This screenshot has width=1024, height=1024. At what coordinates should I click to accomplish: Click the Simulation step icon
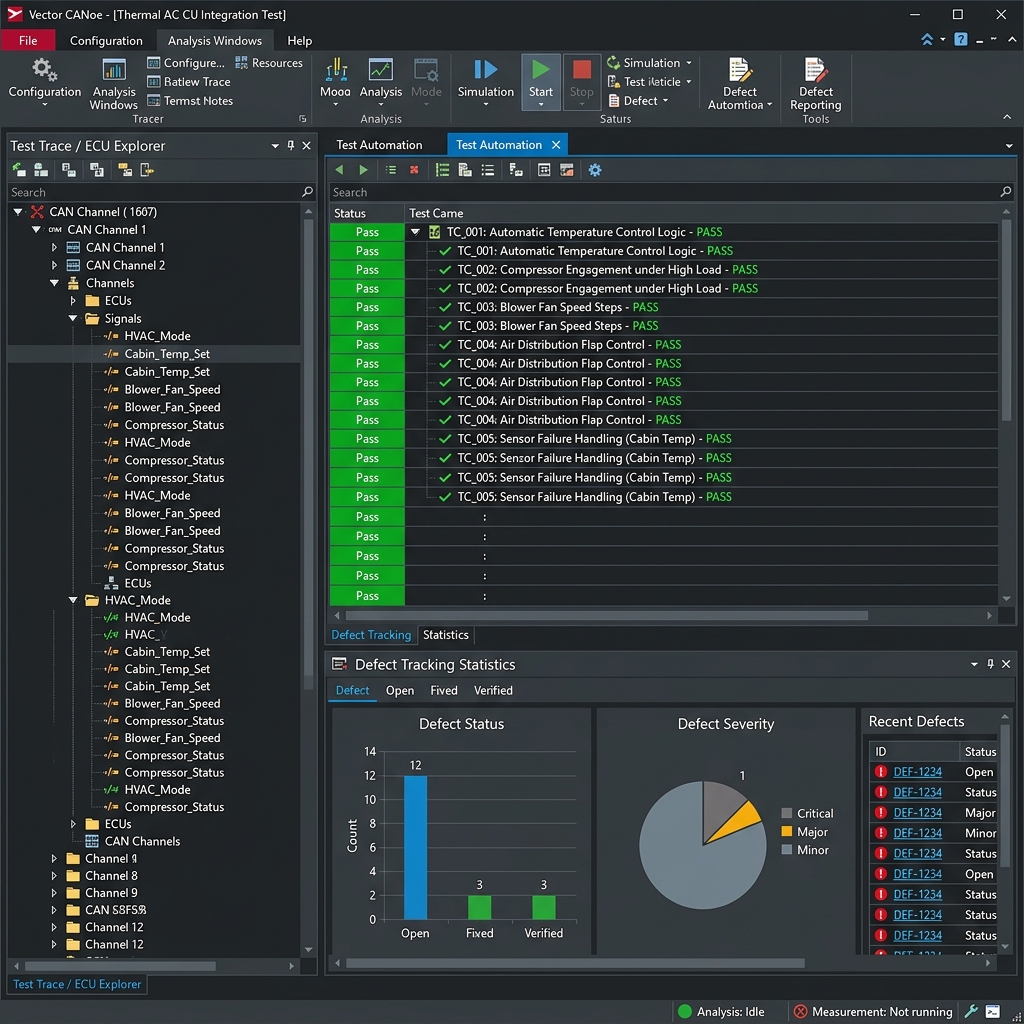[x=485, y=69]
